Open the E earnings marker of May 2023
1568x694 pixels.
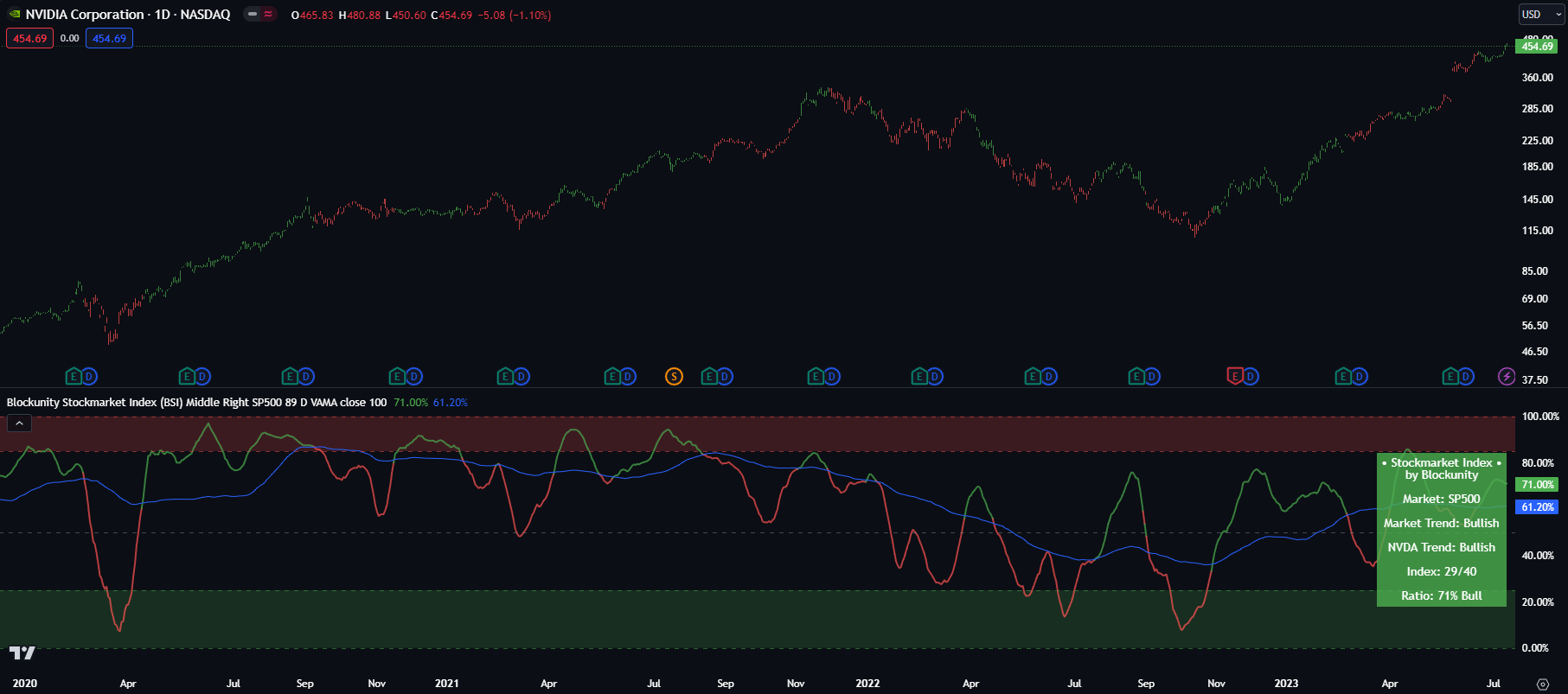(1450, 376)
